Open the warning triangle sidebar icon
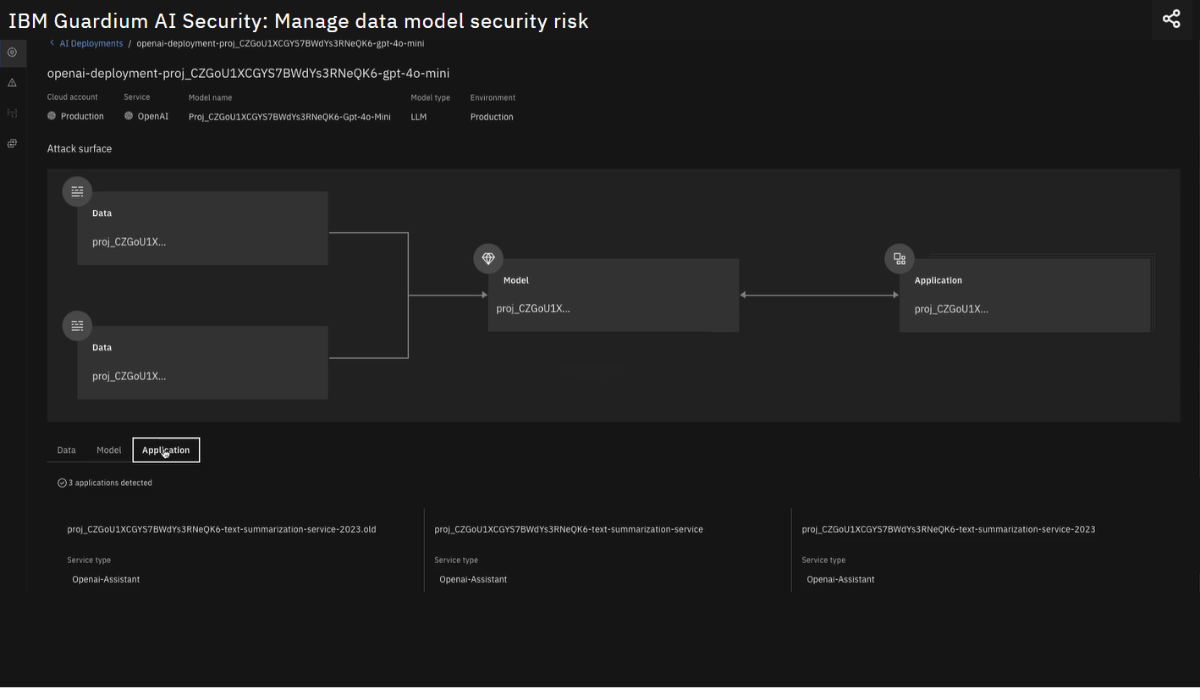Image resolution: width=1200 pixels, height=700 pixels. point(12,83)
